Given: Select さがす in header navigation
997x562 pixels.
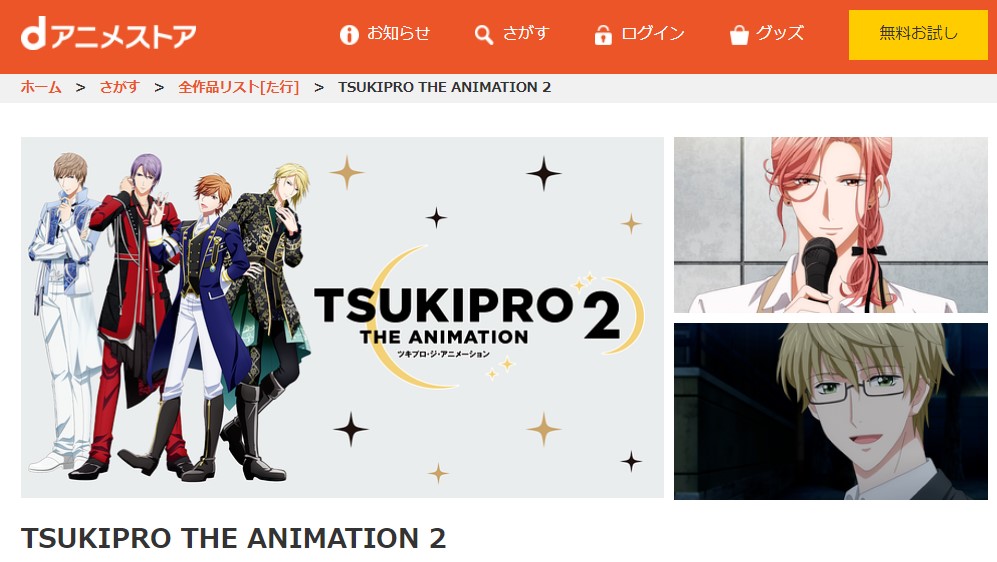Looking at the screenshot, I should [526, 33].
